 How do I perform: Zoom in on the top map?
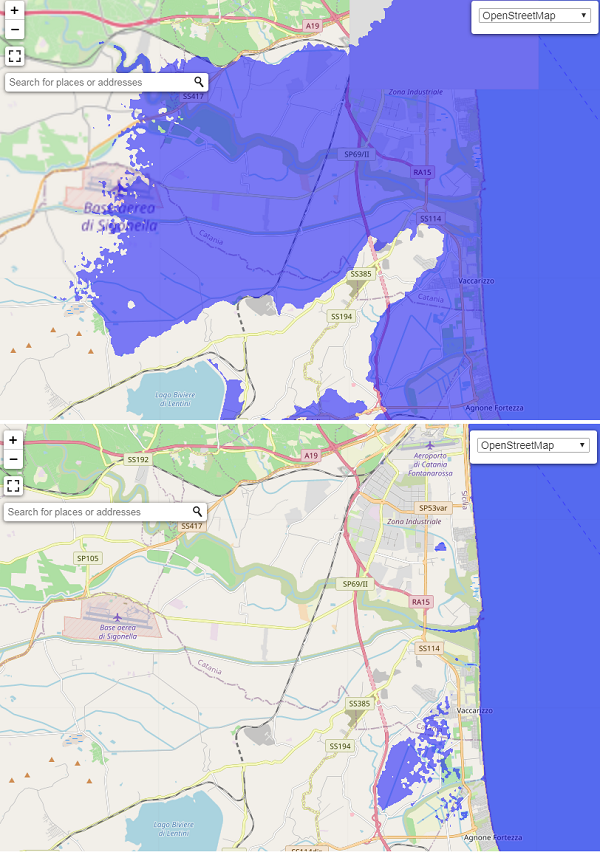(x=14, y=10)
